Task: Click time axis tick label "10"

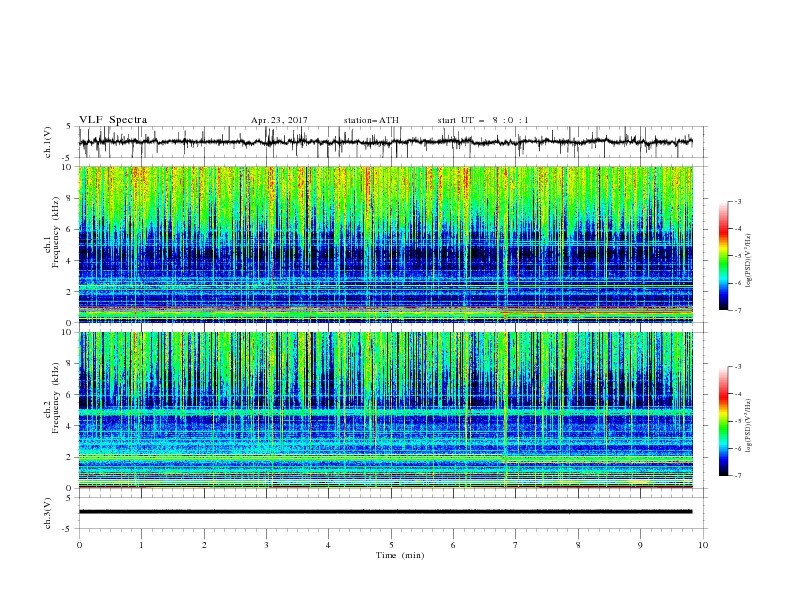Action: click(703, 545)
